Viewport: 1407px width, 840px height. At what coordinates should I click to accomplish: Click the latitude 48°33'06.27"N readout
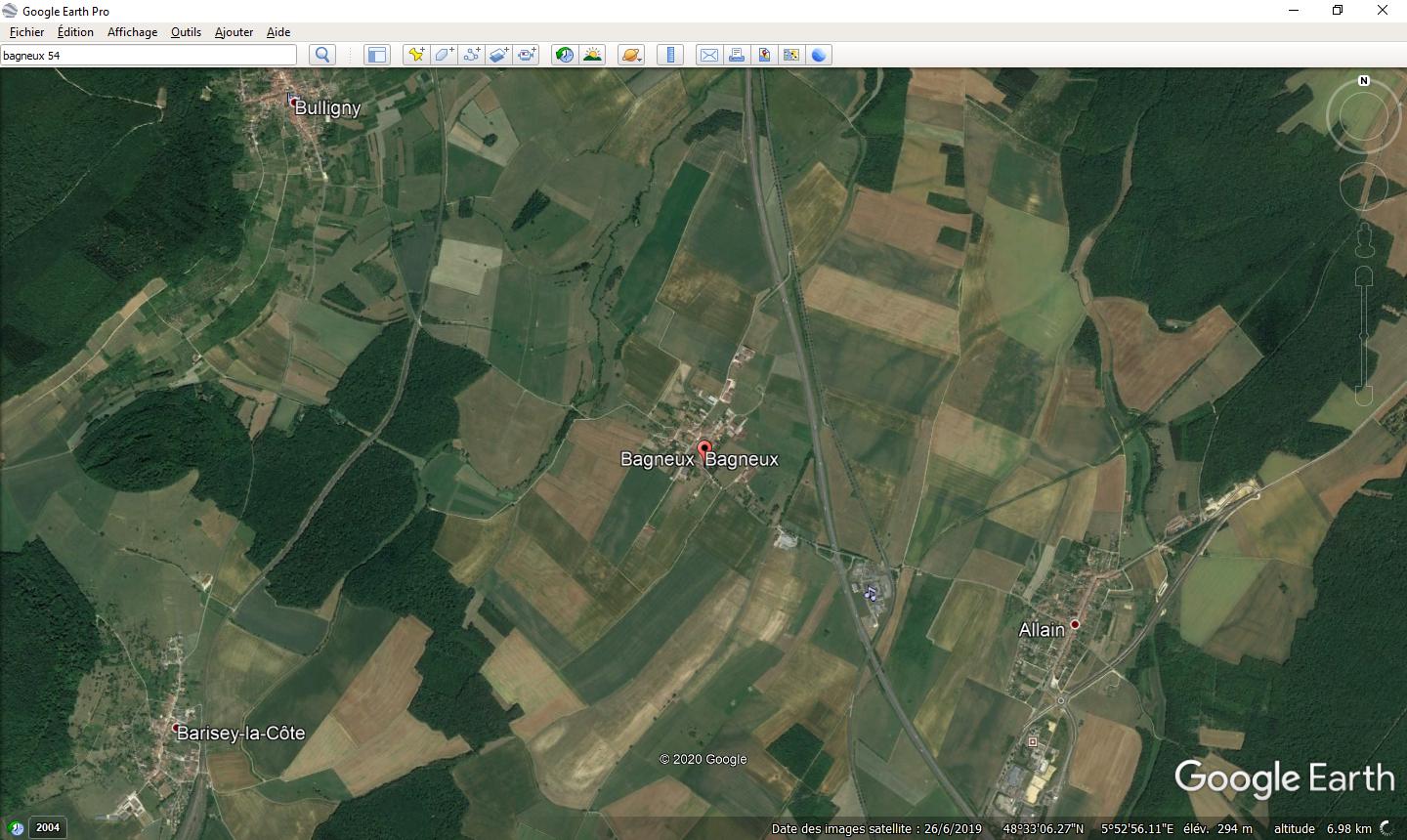1044,829
